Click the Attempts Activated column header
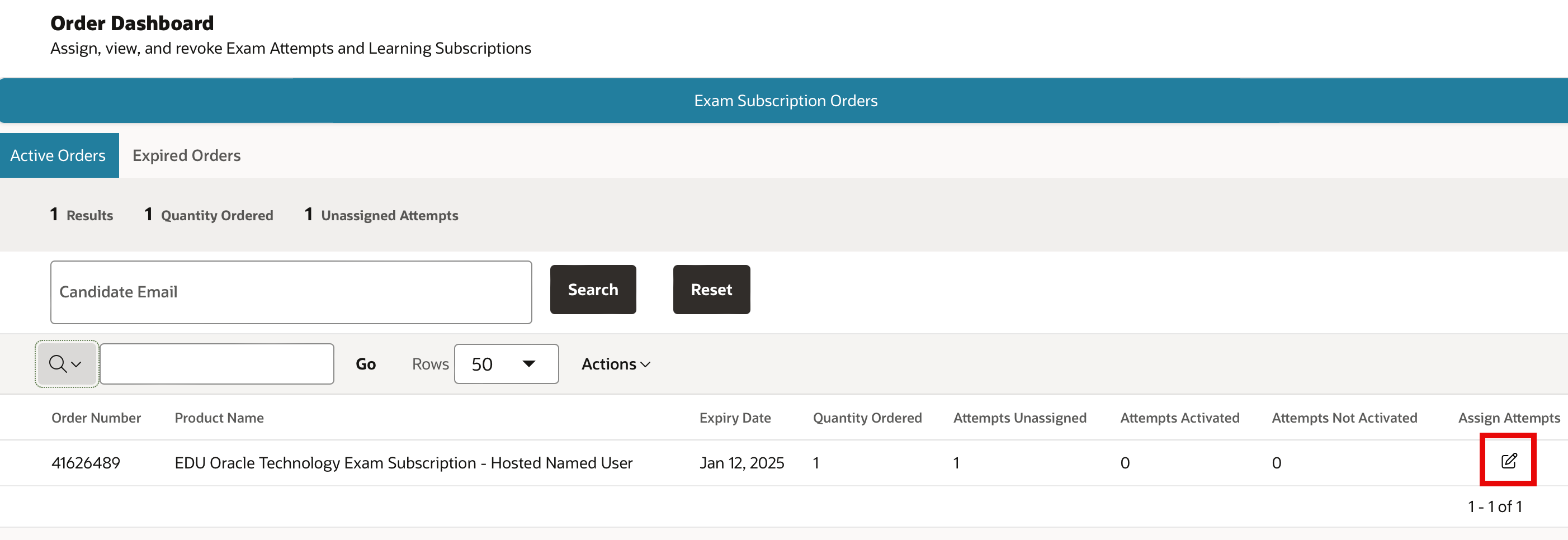The width and height of the screenshot is (1568, 540). (x=1179, y=418)
